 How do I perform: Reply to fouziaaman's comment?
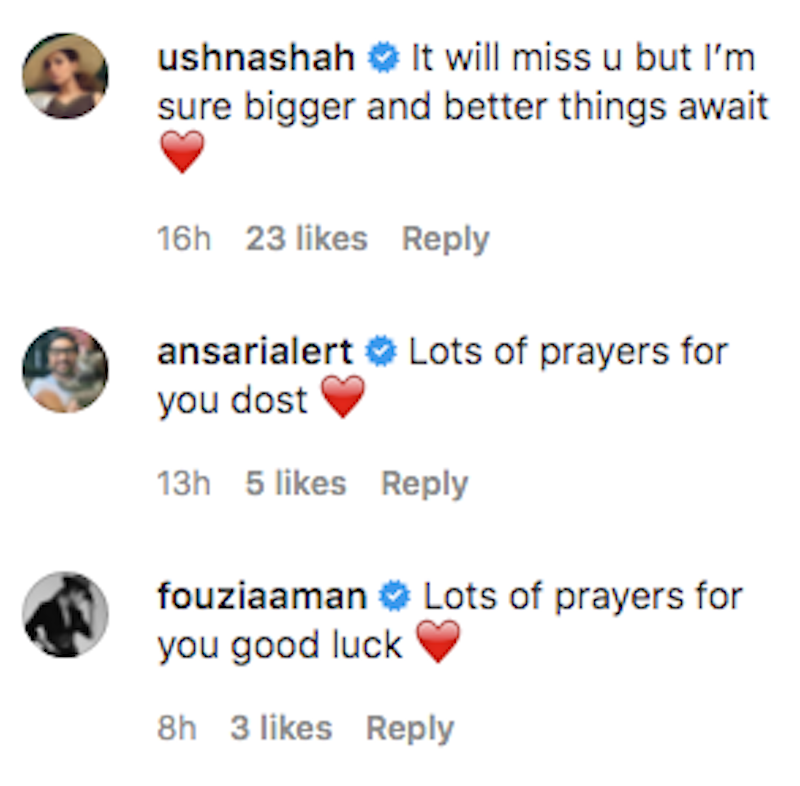(x=409, y=729)
